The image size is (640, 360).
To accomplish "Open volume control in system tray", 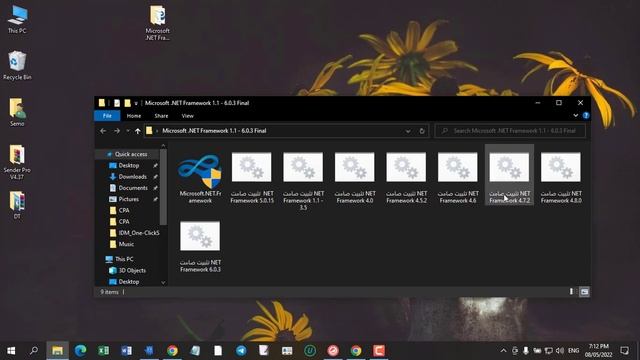I will coord(560,351).
